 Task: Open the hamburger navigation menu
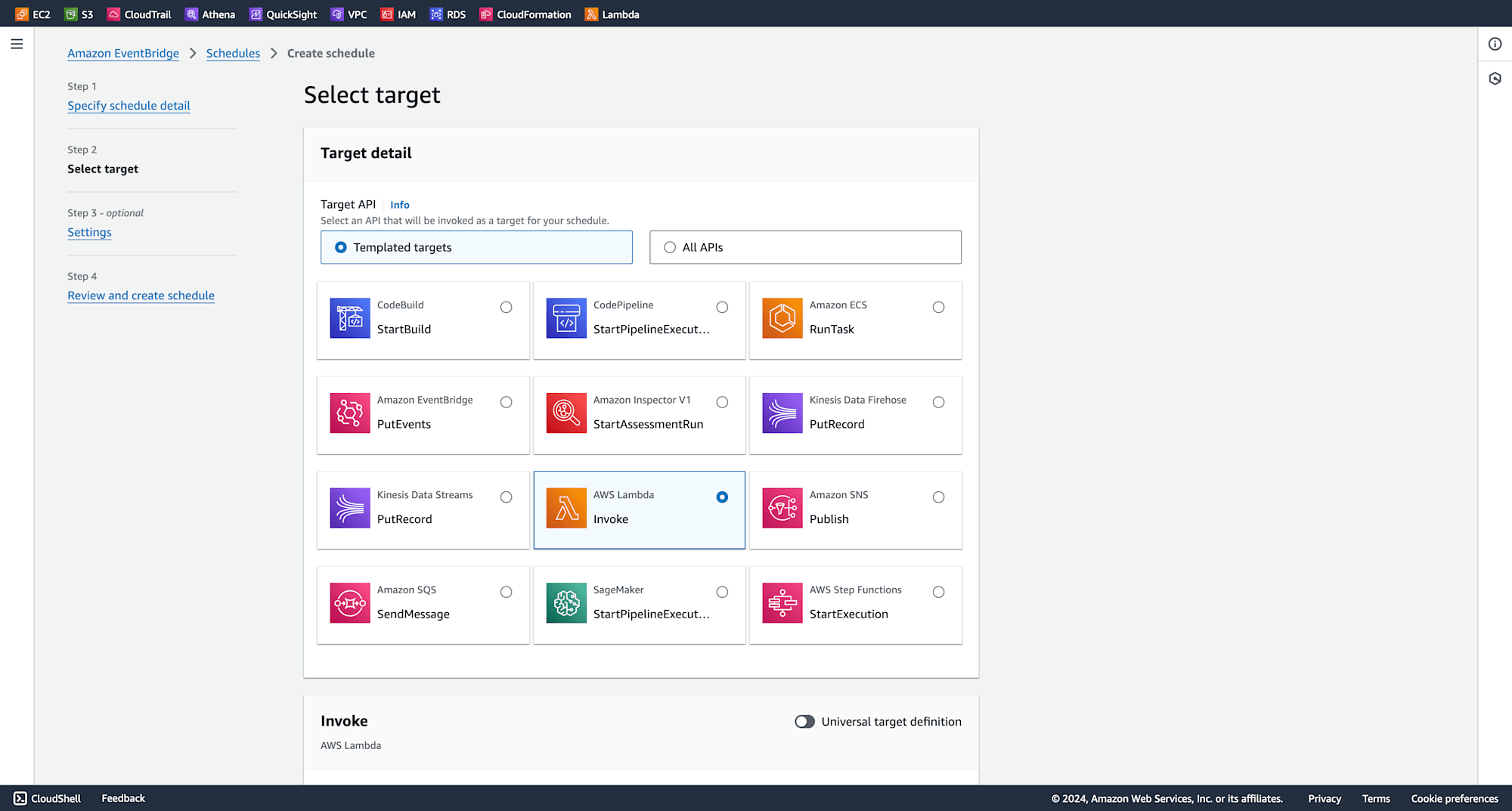(x=17, y=44)
